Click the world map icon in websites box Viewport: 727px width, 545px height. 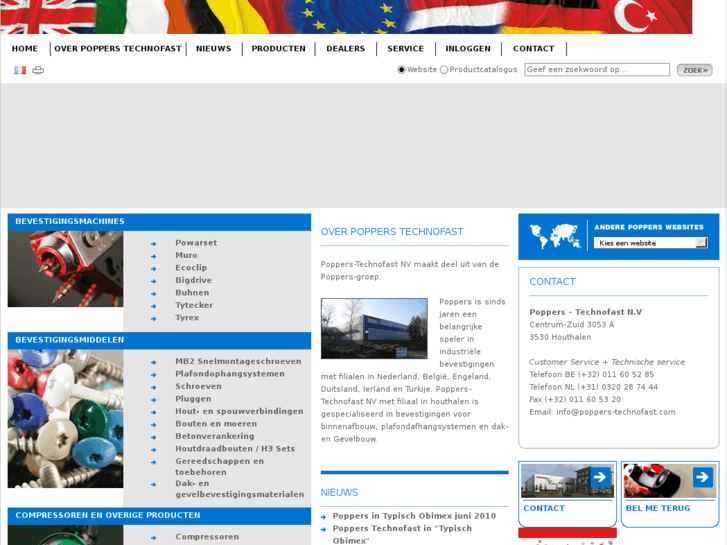pos(555,236)
